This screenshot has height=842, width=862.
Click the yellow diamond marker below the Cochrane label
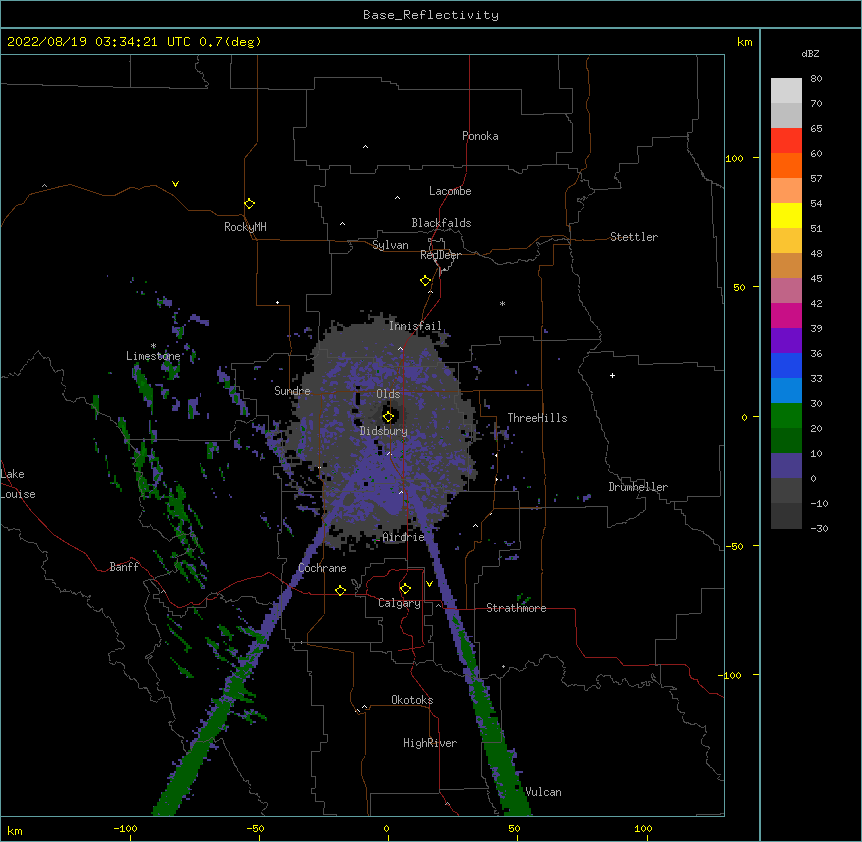pos(340,590)
